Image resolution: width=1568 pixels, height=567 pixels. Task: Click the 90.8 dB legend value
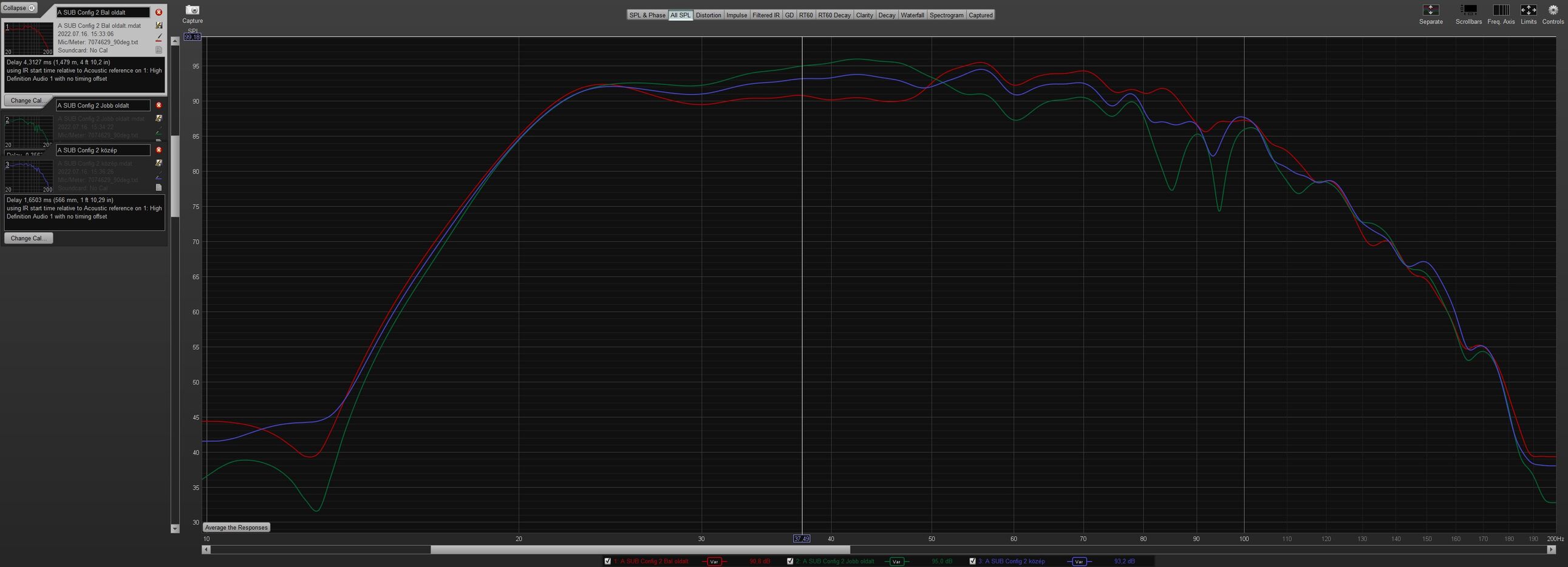760,561
